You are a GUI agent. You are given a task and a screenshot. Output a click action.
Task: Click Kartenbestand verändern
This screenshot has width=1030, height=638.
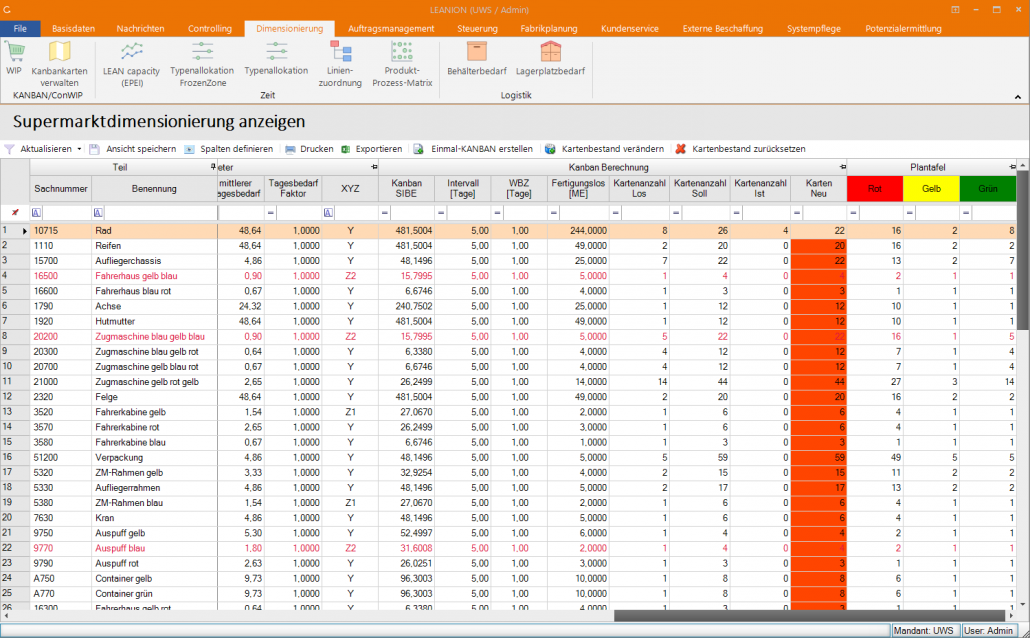click(x=605, y=149)
